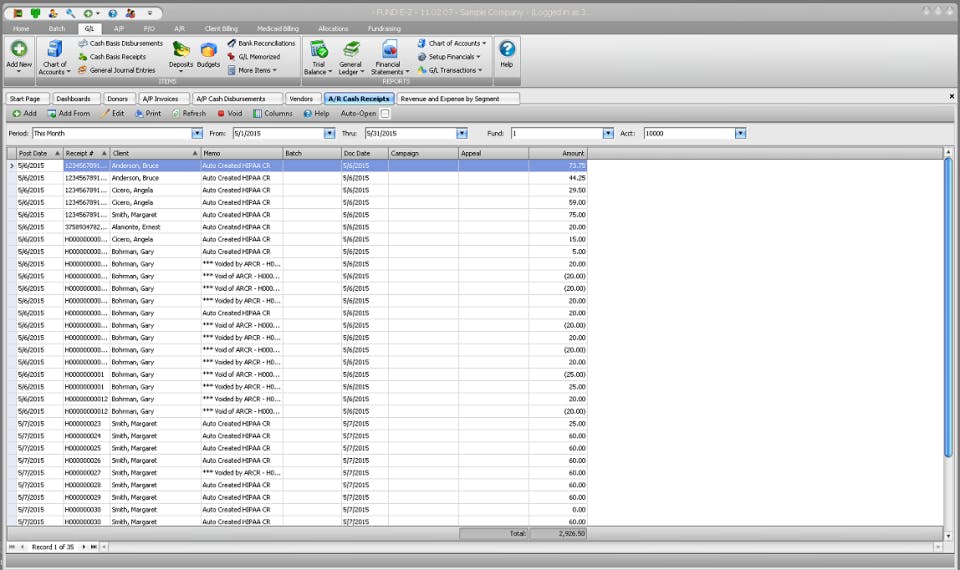Switch to the A/P ribbon tab
960x570 pixels.
pyautogui.click(x=119, y=29)
